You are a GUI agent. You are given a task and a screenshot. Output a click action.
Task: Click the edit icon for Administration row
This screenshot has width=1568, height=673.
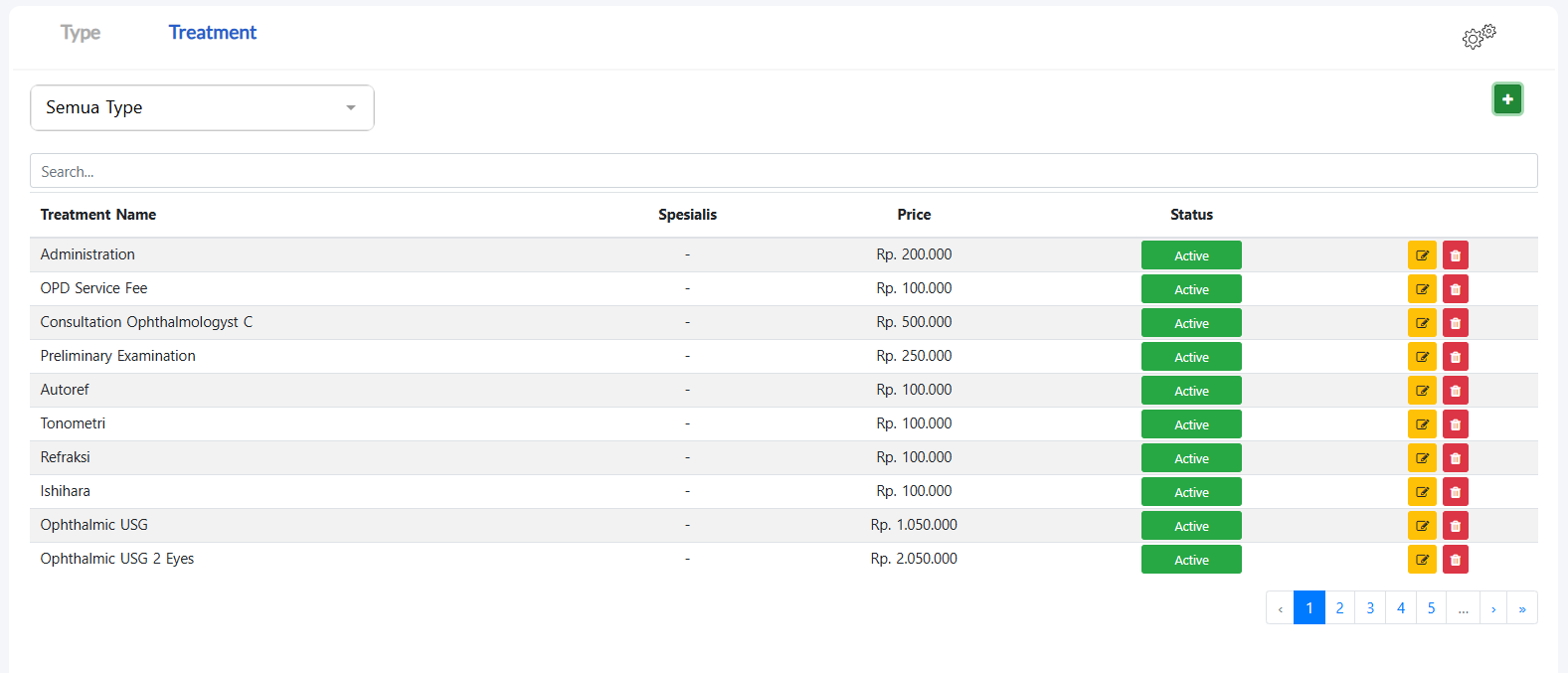(1422, 255)
